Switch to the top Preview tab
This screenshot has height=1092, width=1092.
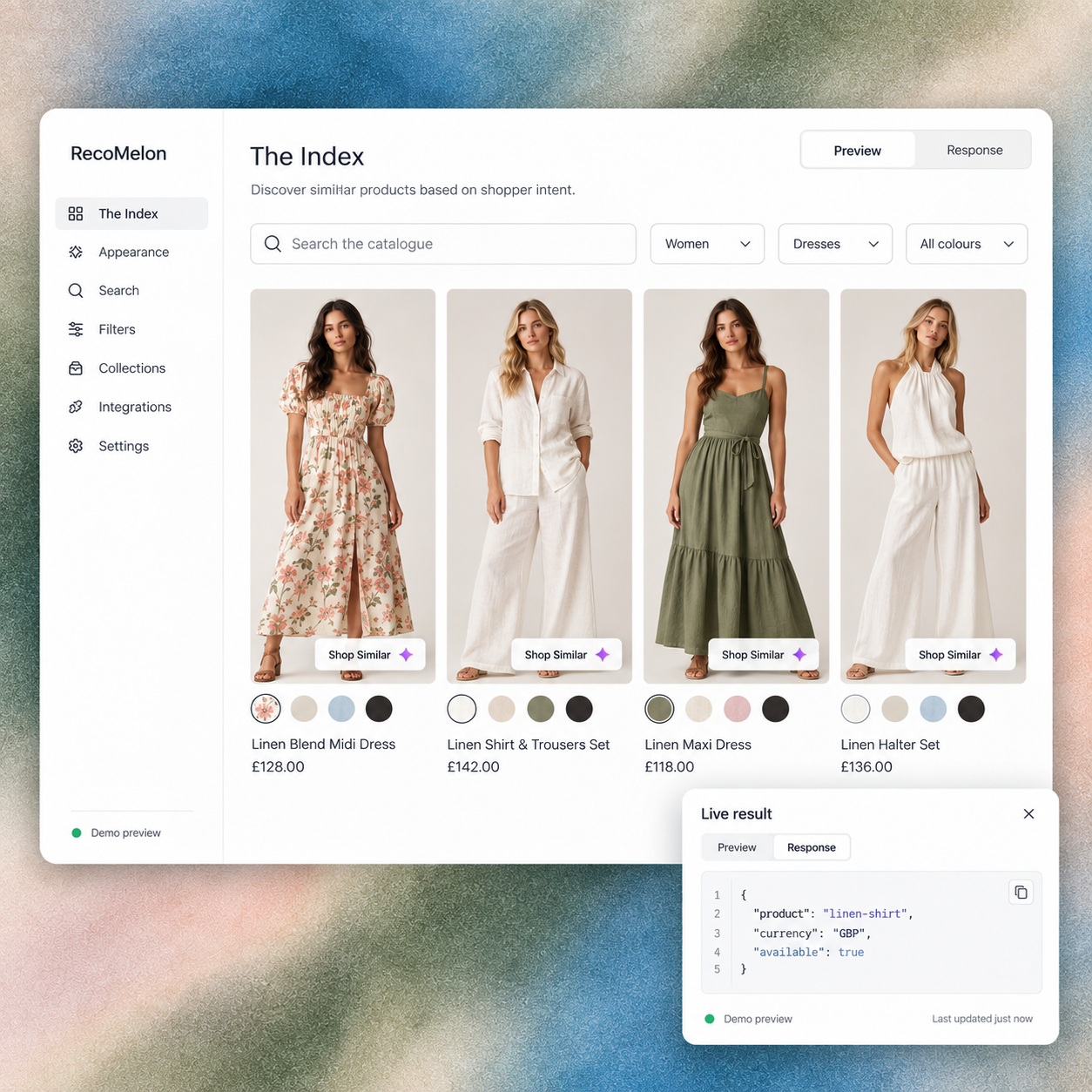(858, 151)
